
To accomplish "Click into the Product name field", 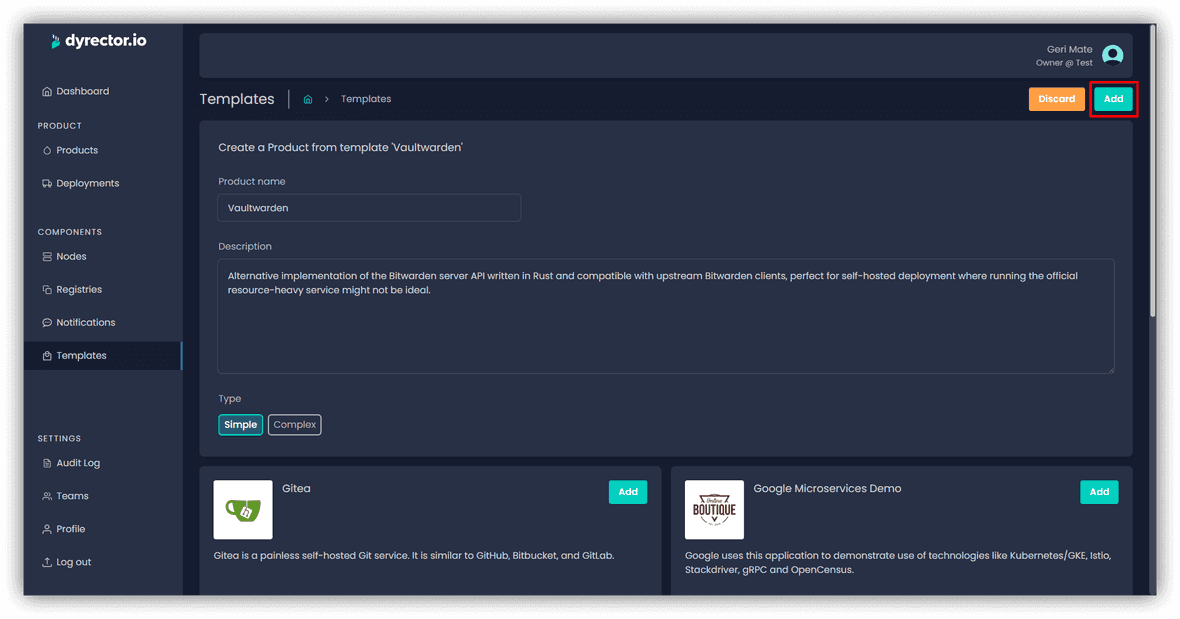I will [x=368, y=207].
